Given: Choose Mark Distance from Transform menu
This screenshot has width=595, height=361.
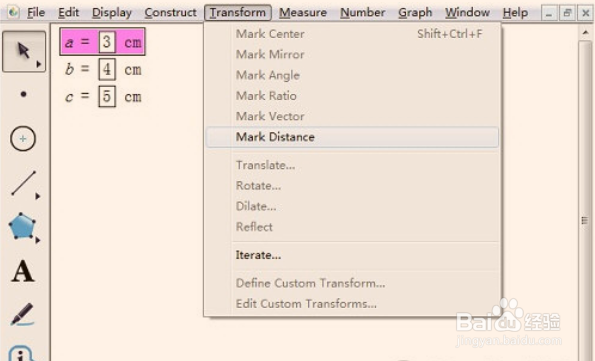Looking at the screenshot, I should [x=352, y=137].
